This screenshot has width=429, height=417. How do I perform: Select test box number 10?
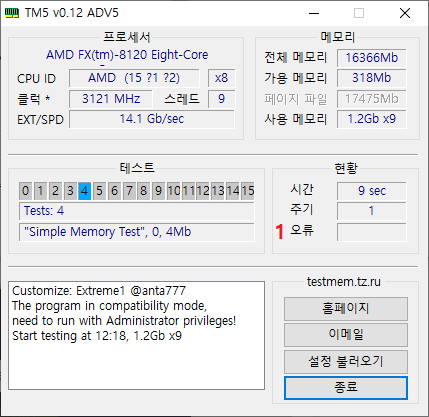[x=174, y=191]
